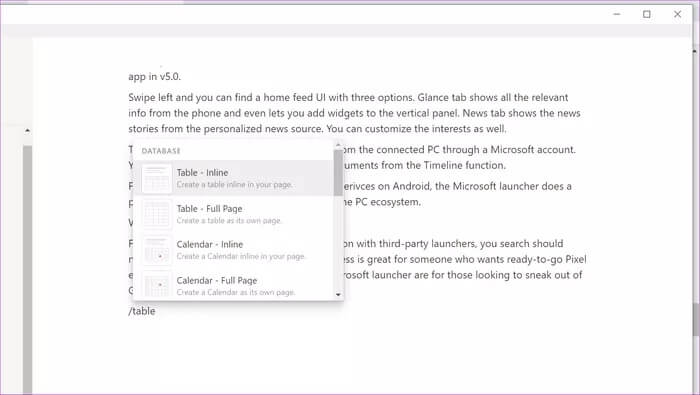This screenshot has height=395, width=700.
Task: Click the Calendar - Full Page thumbnail icon
Action: (156, 284)
